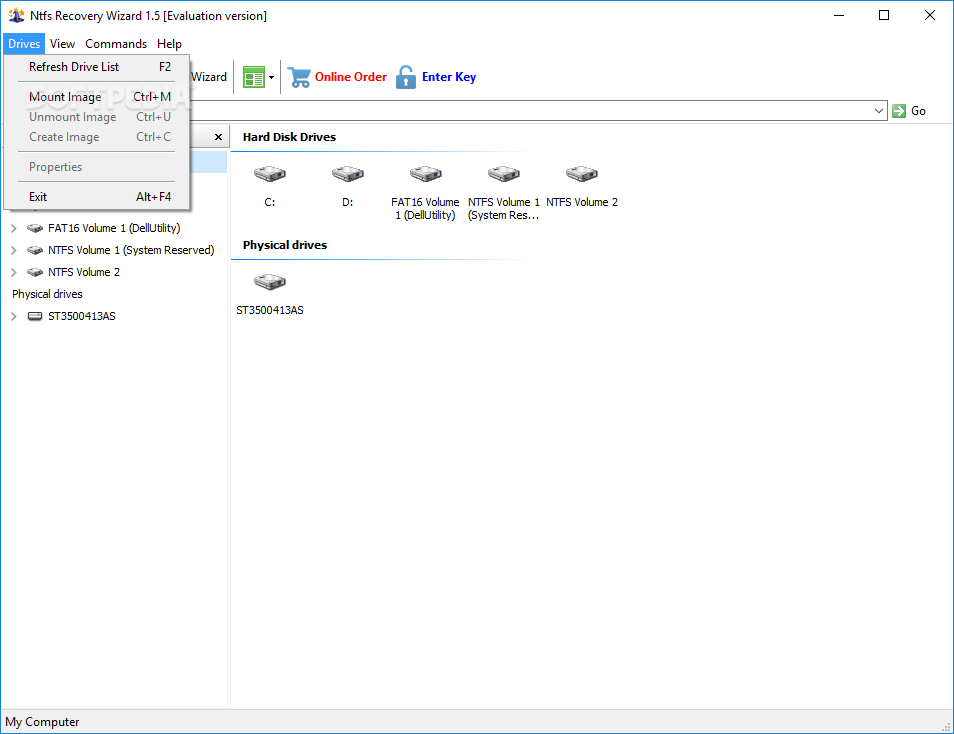Click My Computer status bar text

(x=42, y=722)
